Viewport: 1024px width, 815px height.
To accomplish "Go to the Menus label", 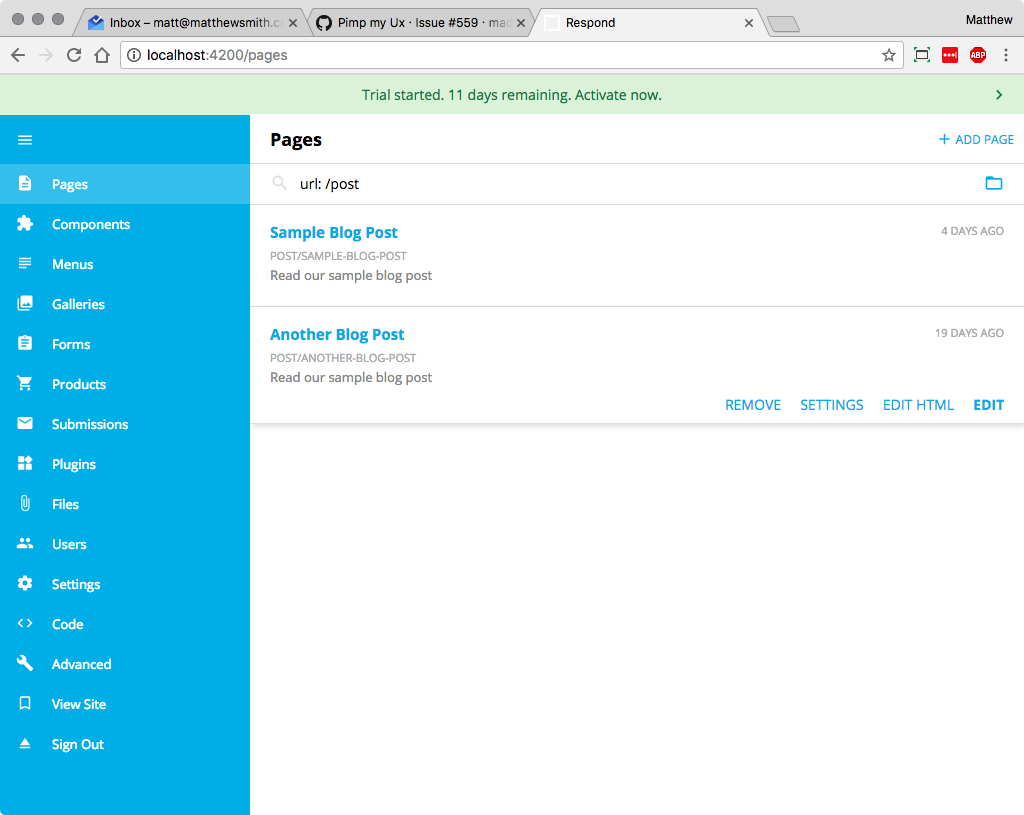I will (72, 264).
